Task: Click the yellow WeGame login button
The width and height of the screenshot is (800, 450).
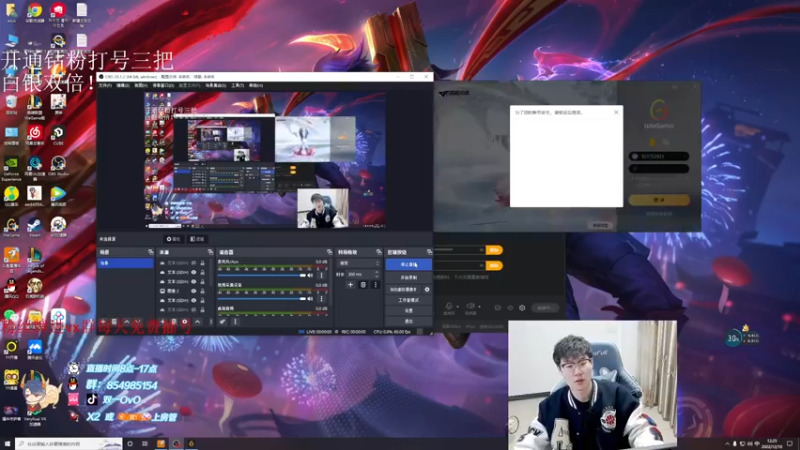Action: coord(659,200)
